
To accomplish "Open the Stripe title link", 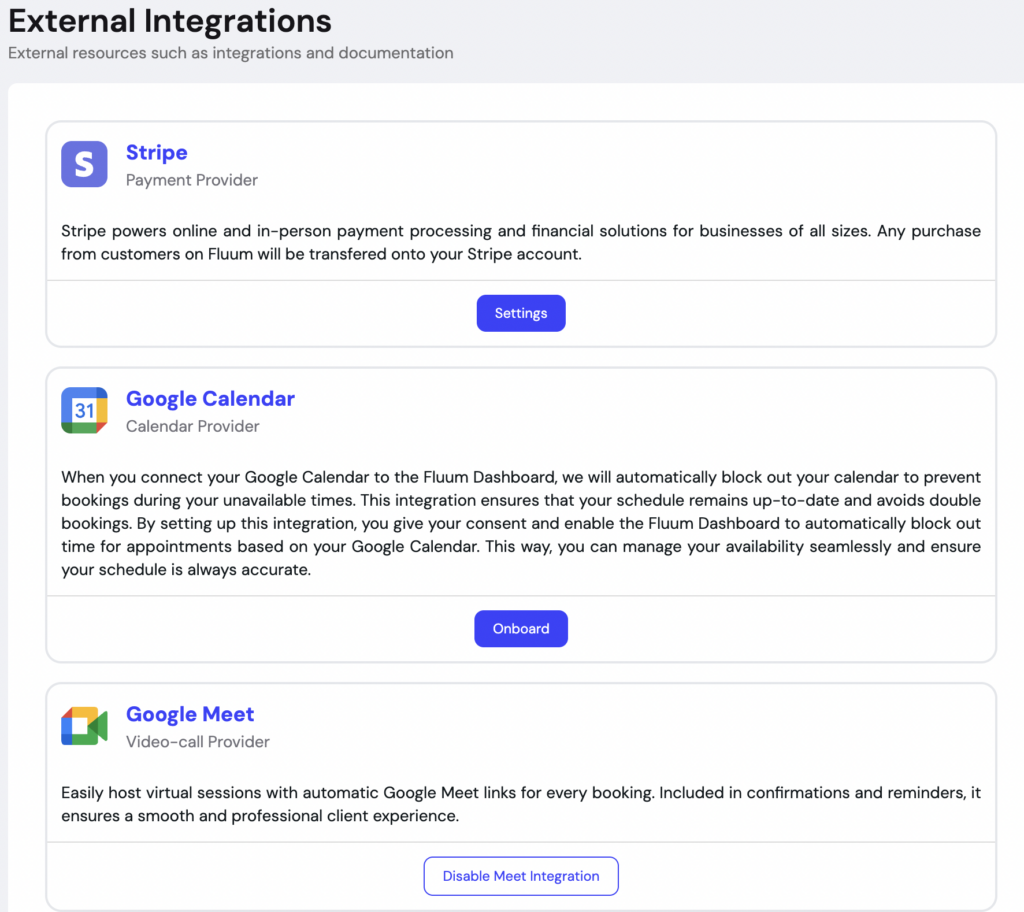I will (157, 152).
